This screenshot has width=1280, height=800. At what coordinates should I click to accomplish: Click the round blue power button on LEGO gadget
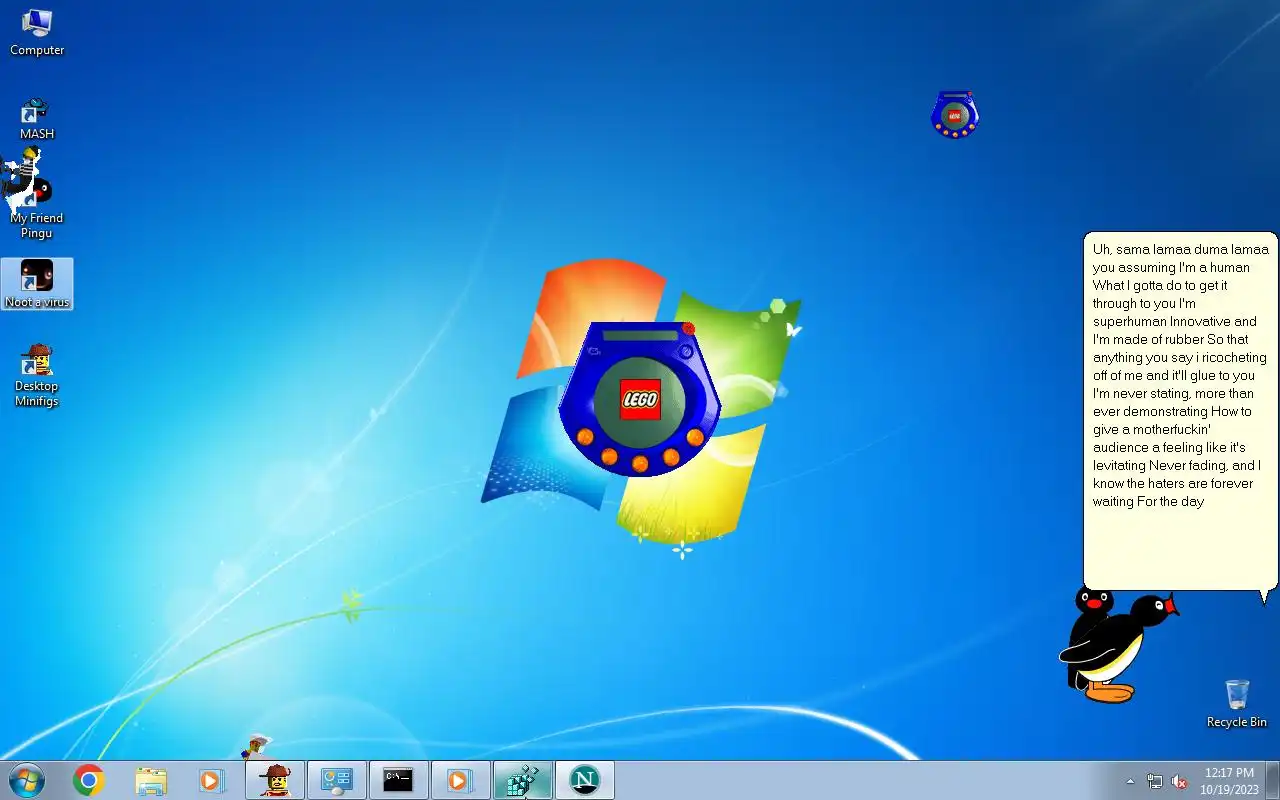[686, 352]
